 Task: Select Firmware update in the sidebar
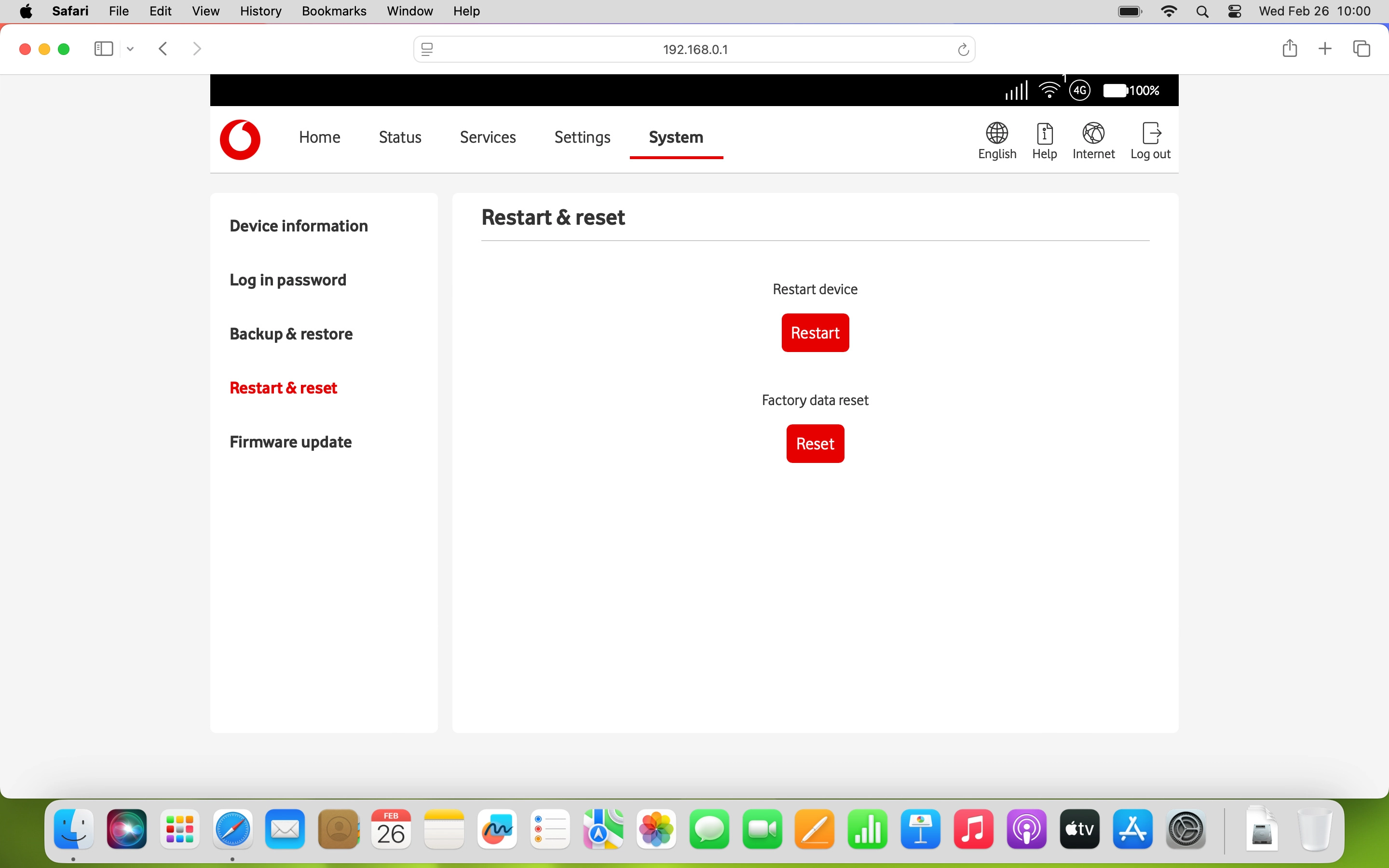coord(290,441)
